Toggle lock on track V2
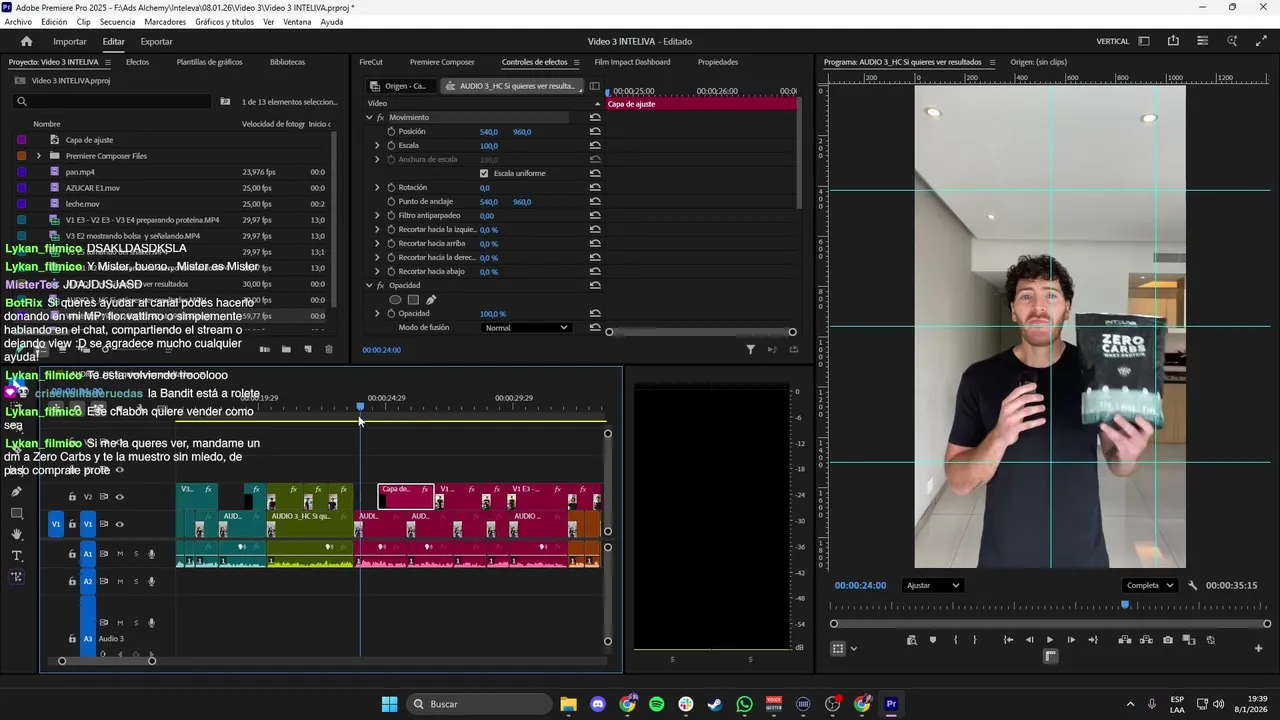This screenshot has height=720, width=1280. coord(72,497)
